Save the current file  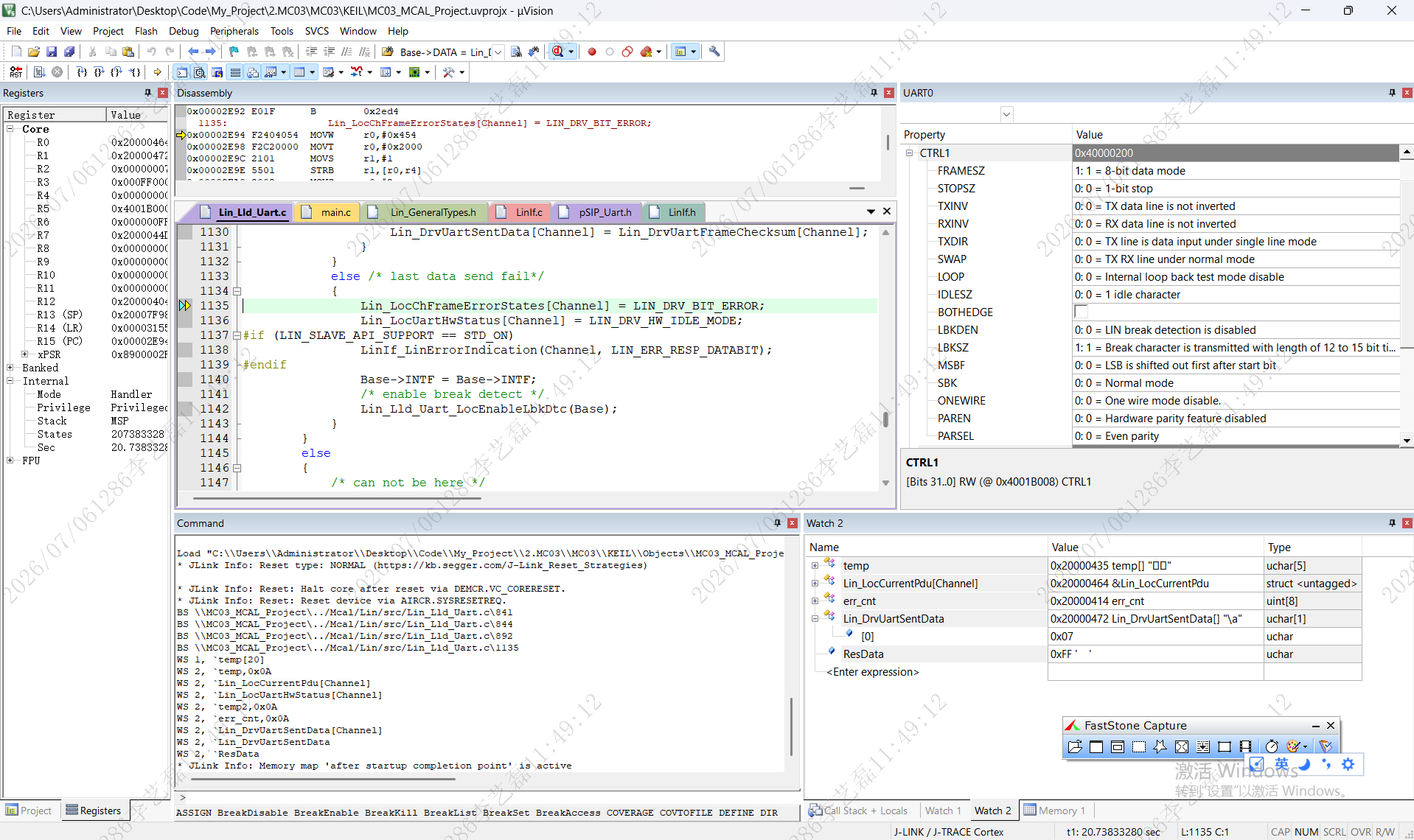[52, 52]
